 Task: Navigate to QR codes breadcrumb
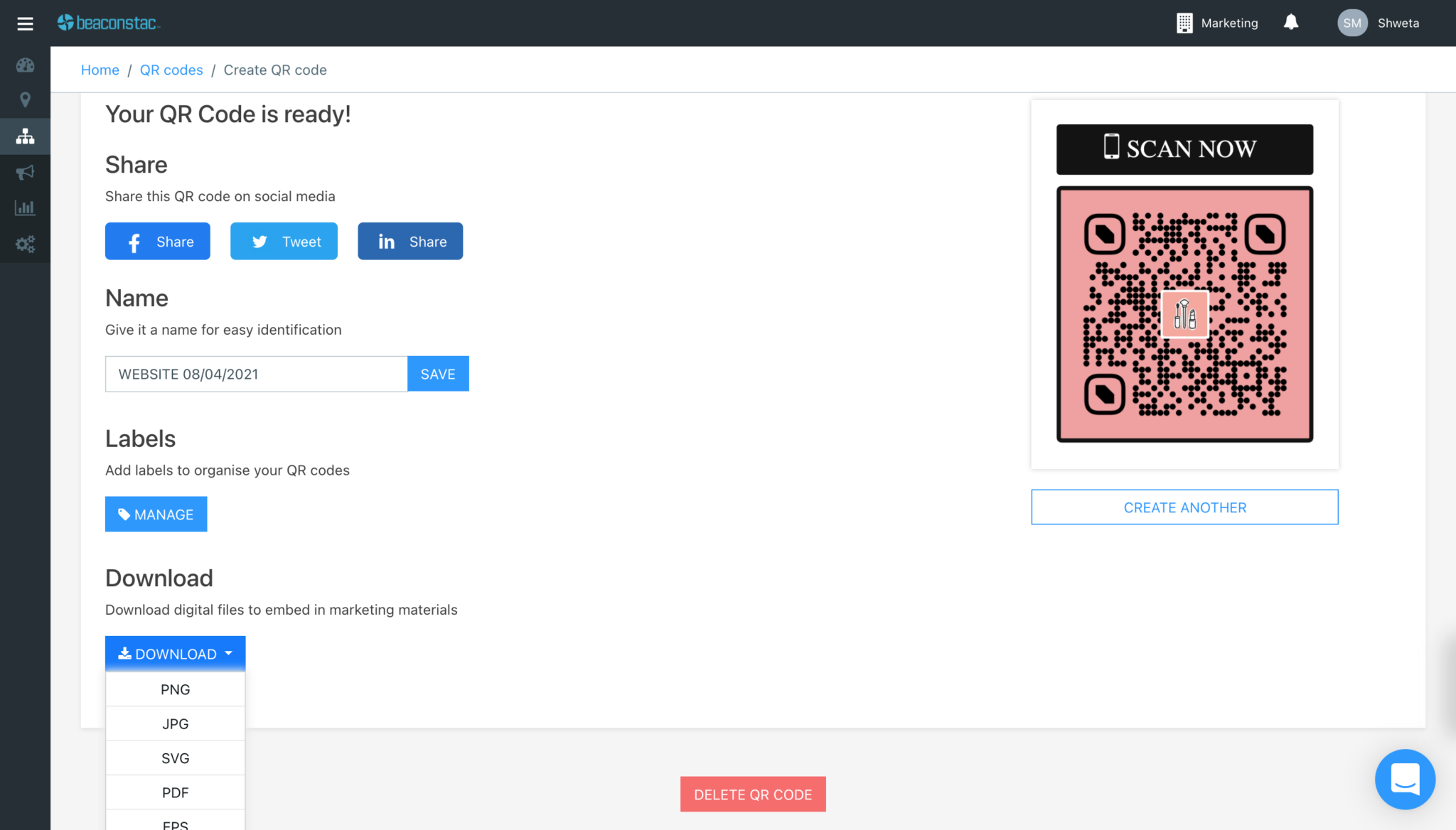pyautogui.click(x=171, y=70)
